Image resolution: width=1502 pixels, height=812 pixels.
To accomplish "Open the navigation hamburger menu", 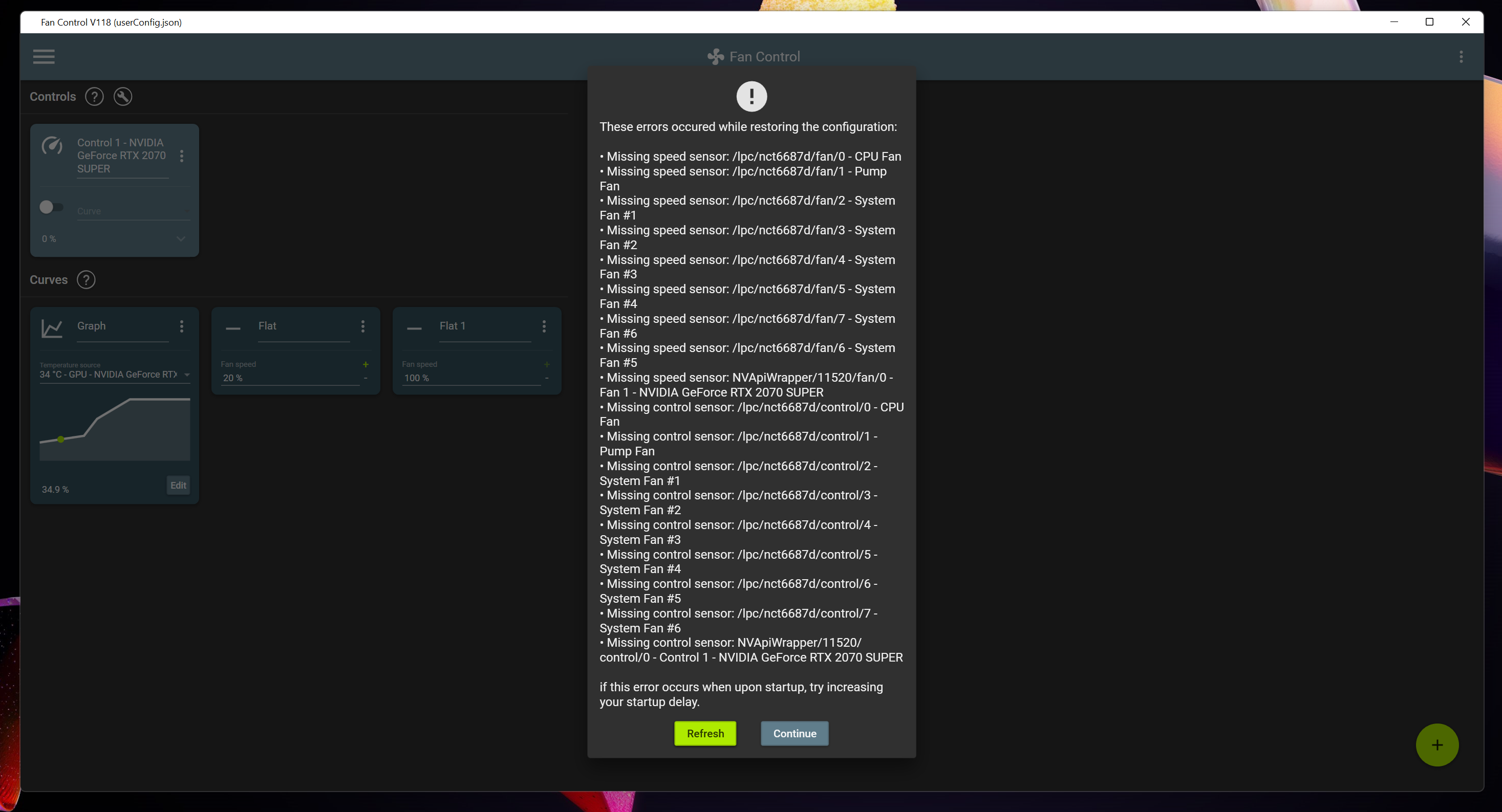I will coord(44,57).
